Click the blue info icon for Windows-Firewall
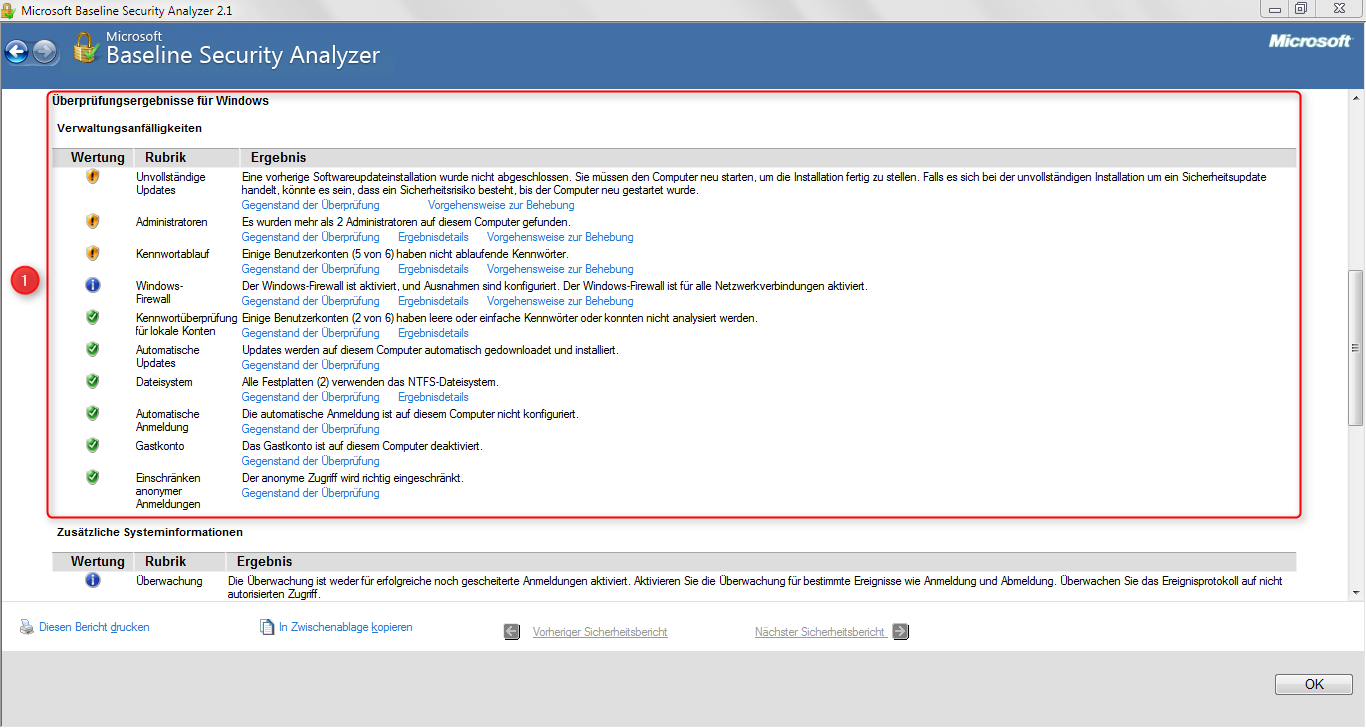Screen dimensions: 1366x728 (92, 285)
